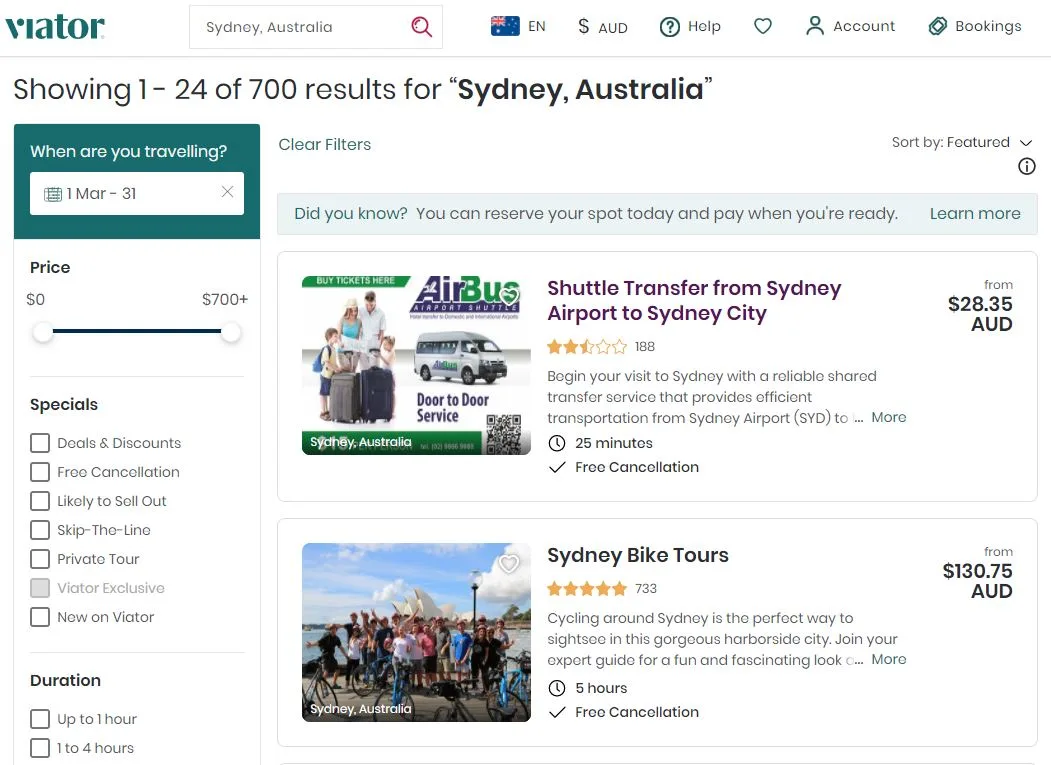Open the Help question mark icon
This screenshot has height=765, width=1051.
(669, 27)
